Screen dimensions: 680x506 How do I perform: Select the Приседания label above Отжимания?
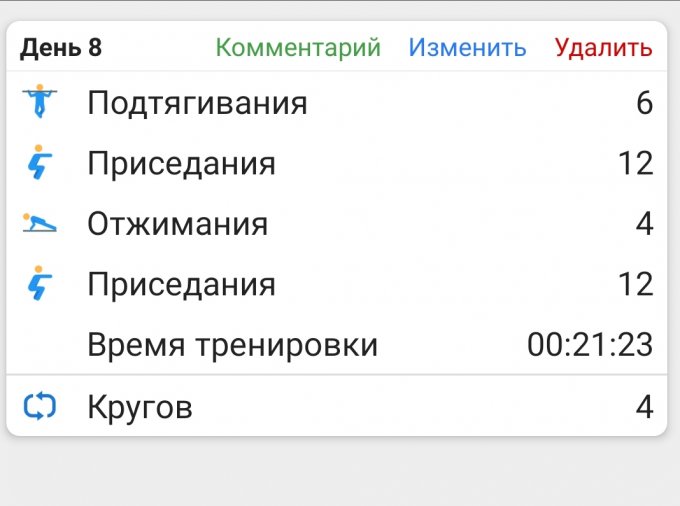click(181, 163)
